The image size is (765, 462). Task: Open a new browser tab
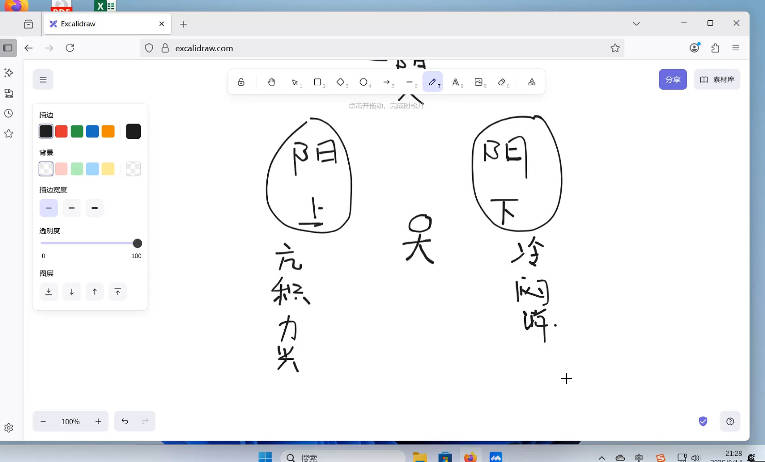click(183, 23)
